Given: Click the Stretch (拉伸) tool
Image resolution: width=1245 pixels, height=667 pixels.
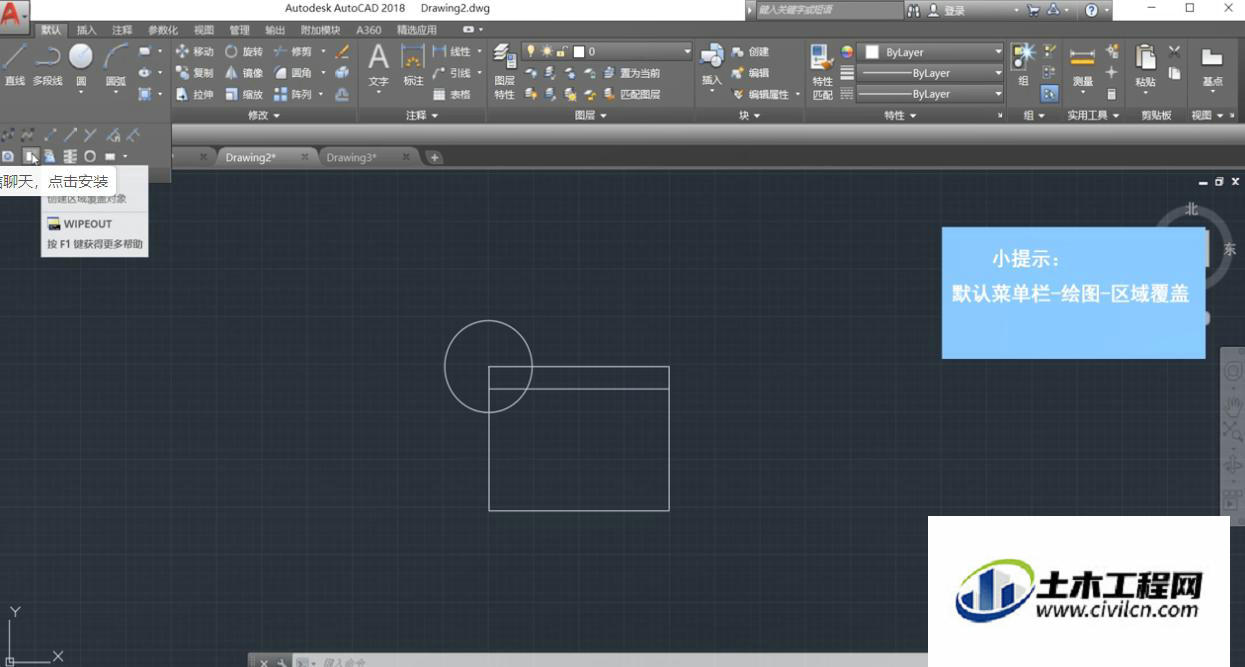Looking at the screenshot, I should (x=195, y=94).
